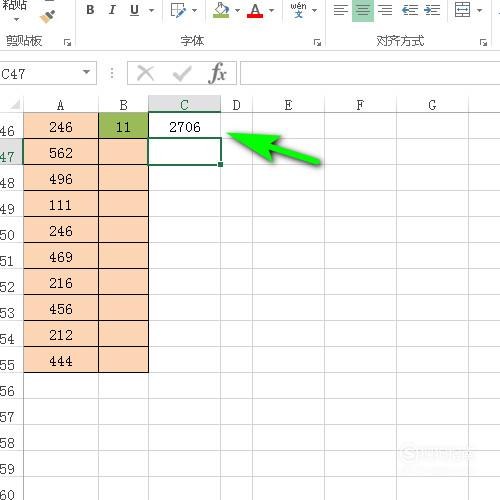The width and height of the screenshot is (500, 500).
Task: Click formula bar options dots handle
Action: (112, 73)
